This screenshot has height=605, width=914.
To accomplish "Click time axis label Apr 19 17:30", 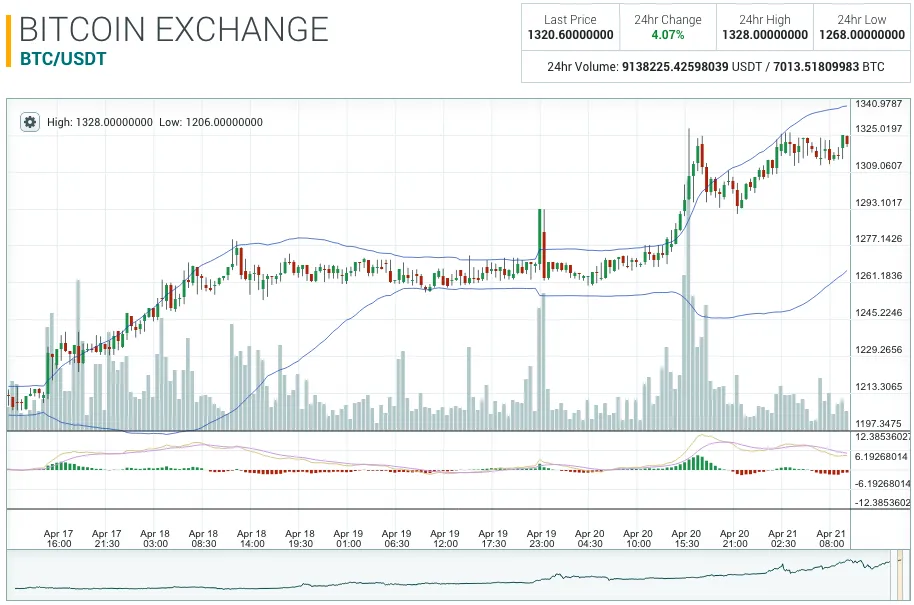I will point(493,539).
